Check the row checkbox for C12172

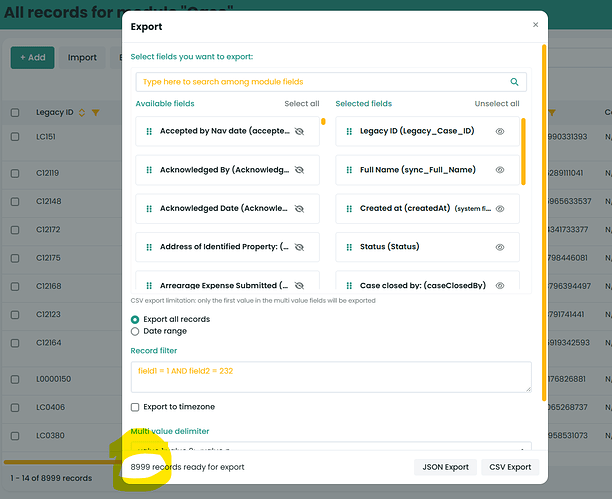15,230
